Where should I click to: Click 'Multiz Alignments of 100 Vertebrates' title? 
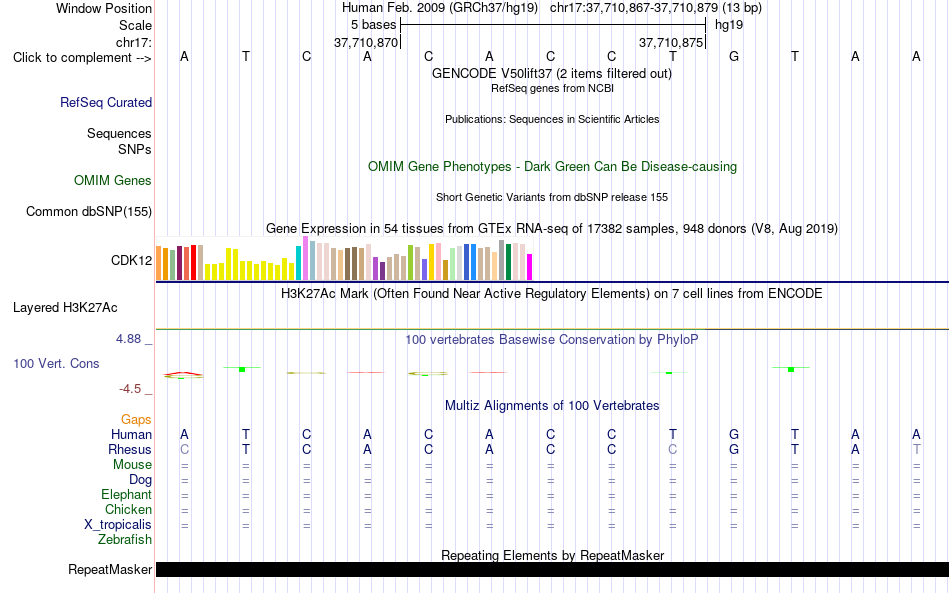click(552, 406)
